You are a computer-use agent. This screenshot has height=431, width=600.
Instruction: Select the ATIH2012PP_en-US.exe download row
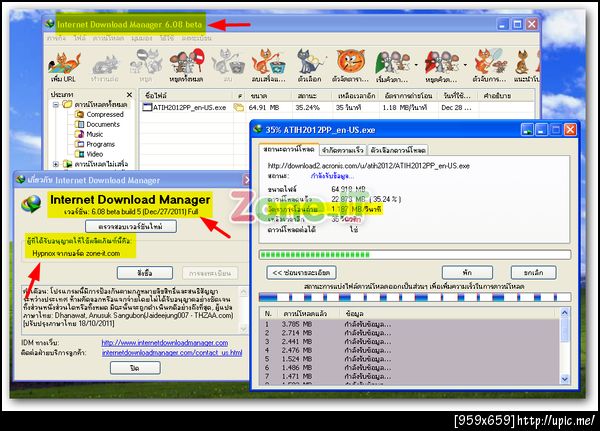click(337, 108)
